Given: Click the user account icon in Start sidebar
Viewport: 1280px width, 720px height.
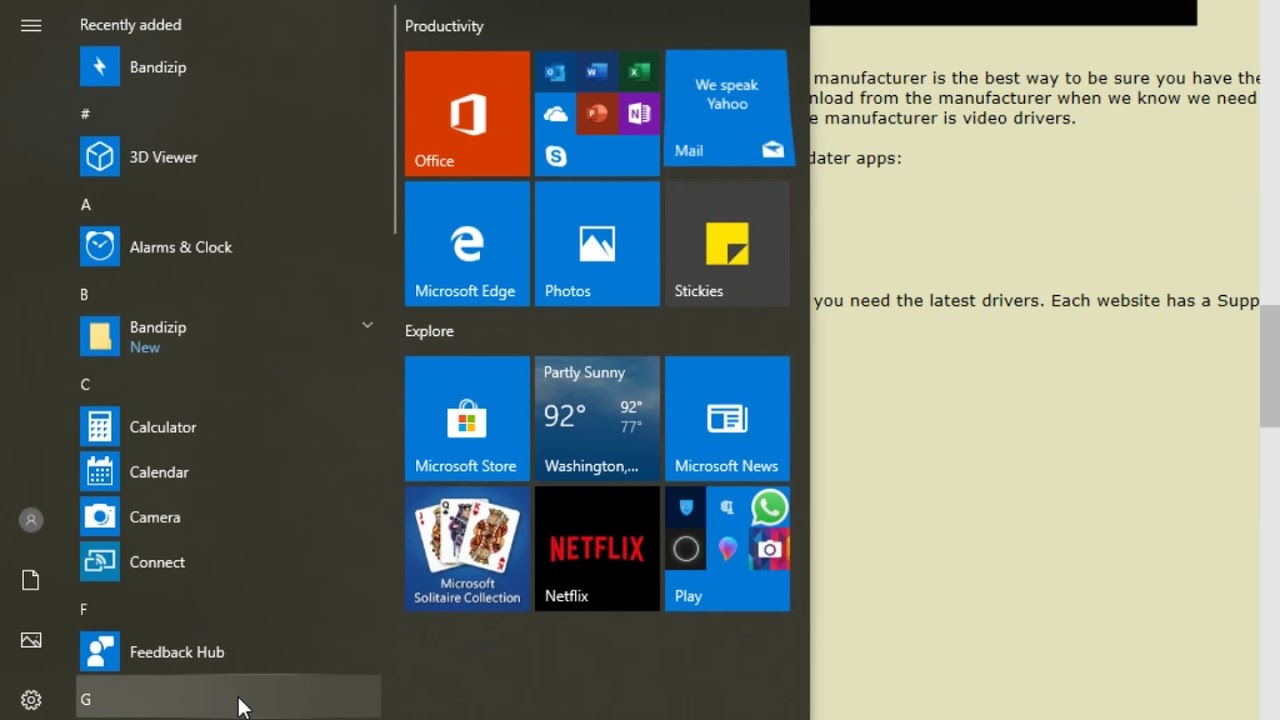Looking at the screenshot, I should (31, 520).
